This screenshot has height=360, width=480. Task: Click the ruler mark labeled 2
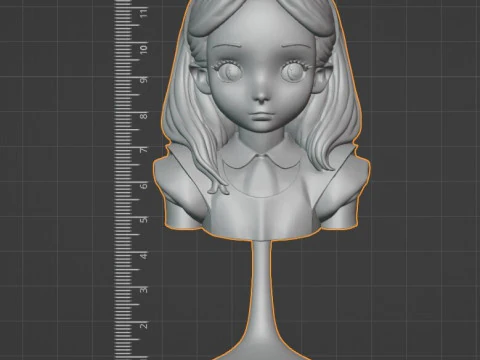144,326
